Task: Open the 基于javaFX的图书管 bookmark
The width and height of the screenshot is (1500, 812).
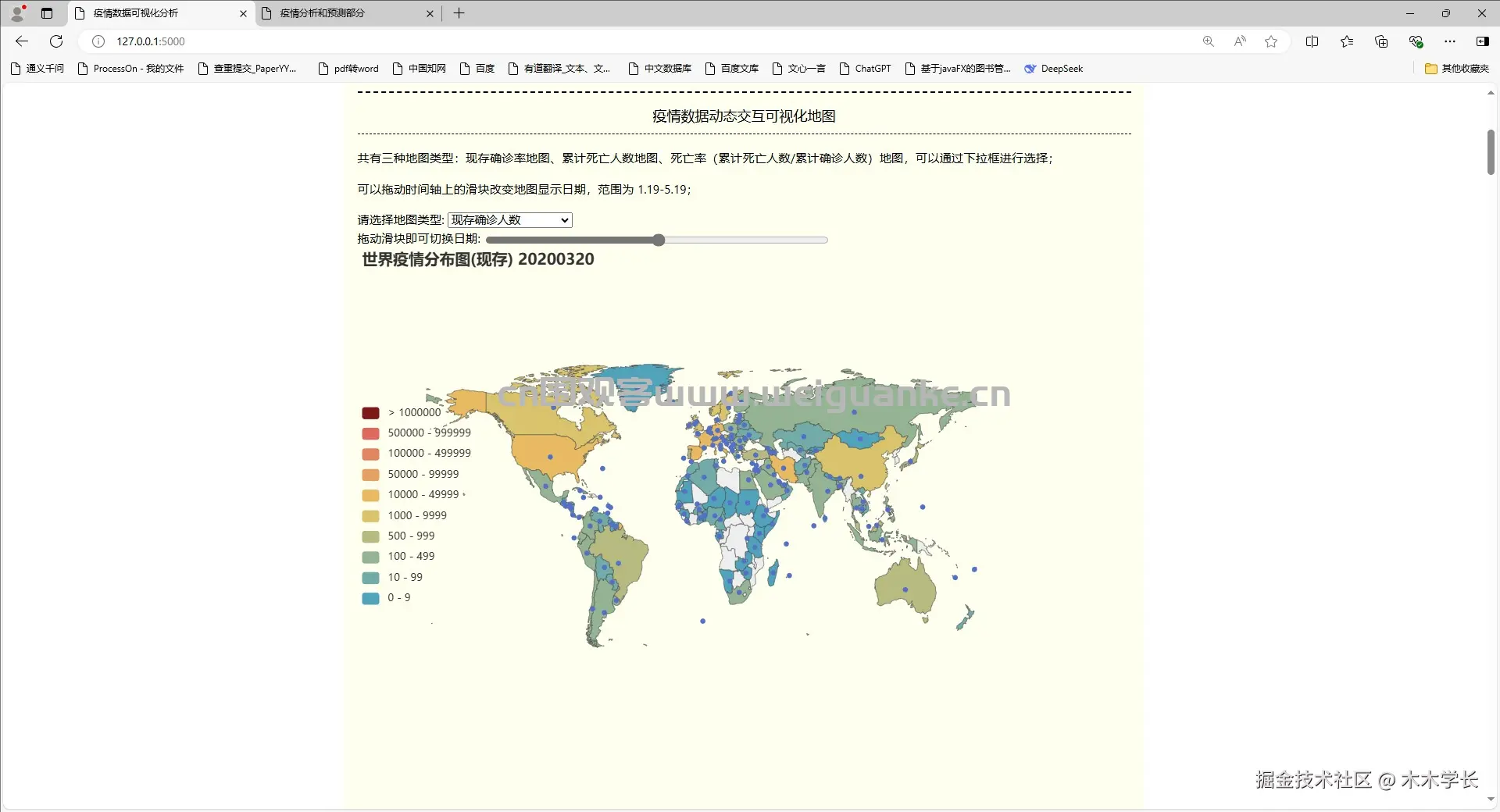Action: pyautogui.click(x=958, y=69)
